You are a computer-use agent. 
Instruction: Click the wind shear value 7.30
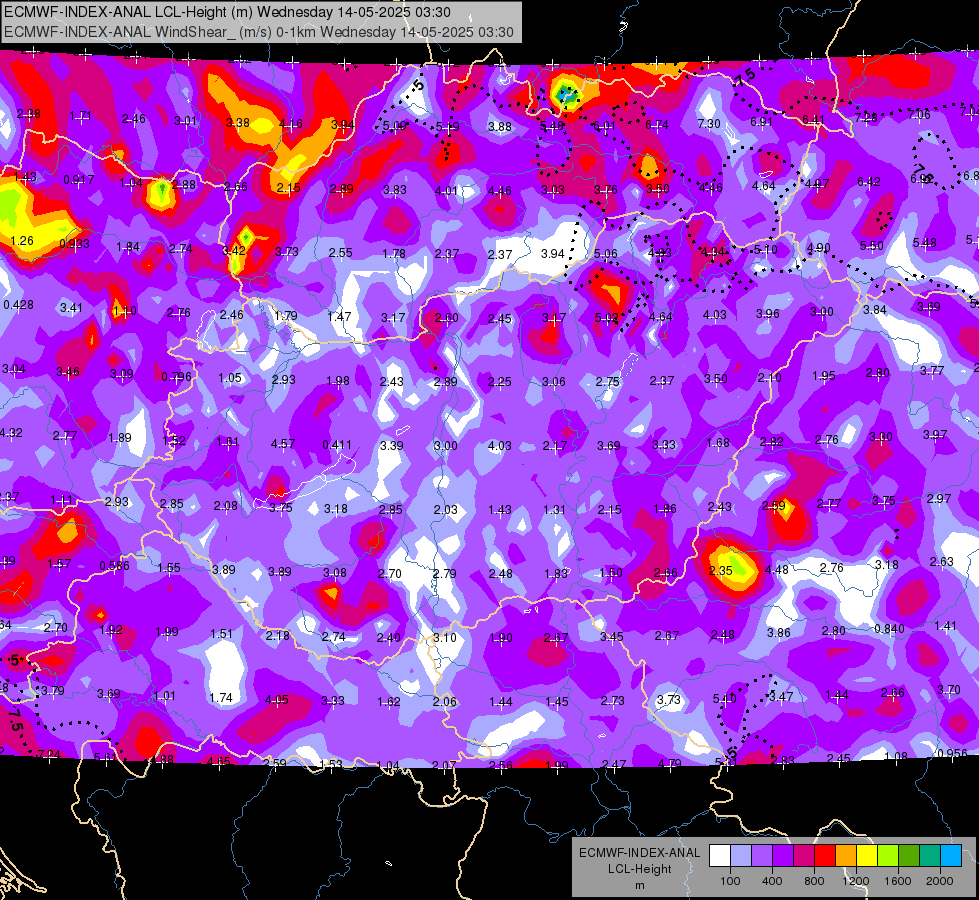point(709,124)
